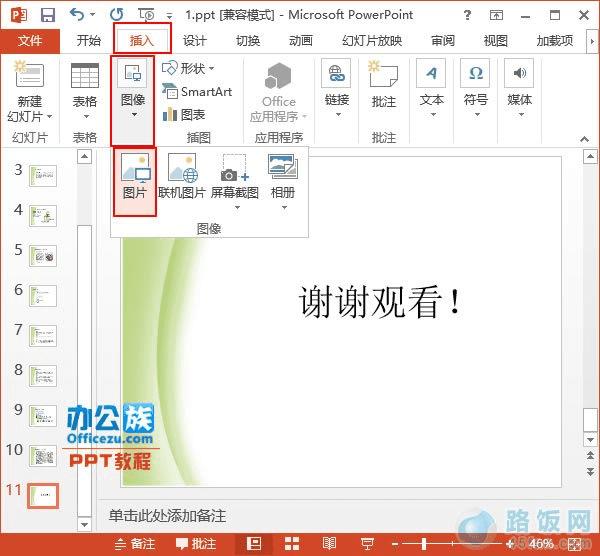Open the 媒体 media dropdown
Image resolution: width=600 pixels, height=556 pixels.
point(520,89)
